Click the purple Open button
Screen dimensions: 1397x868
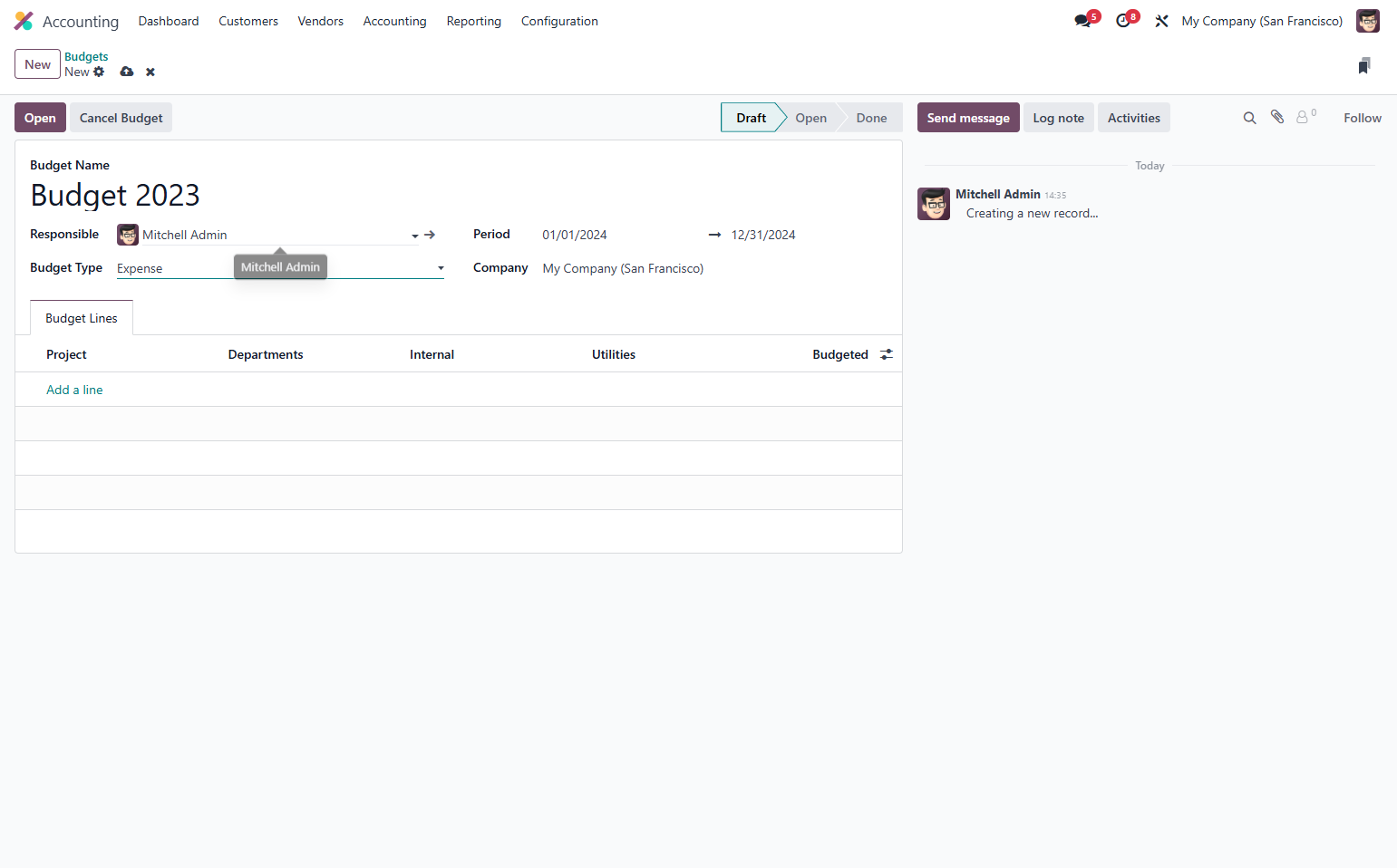tap(40, 118)
